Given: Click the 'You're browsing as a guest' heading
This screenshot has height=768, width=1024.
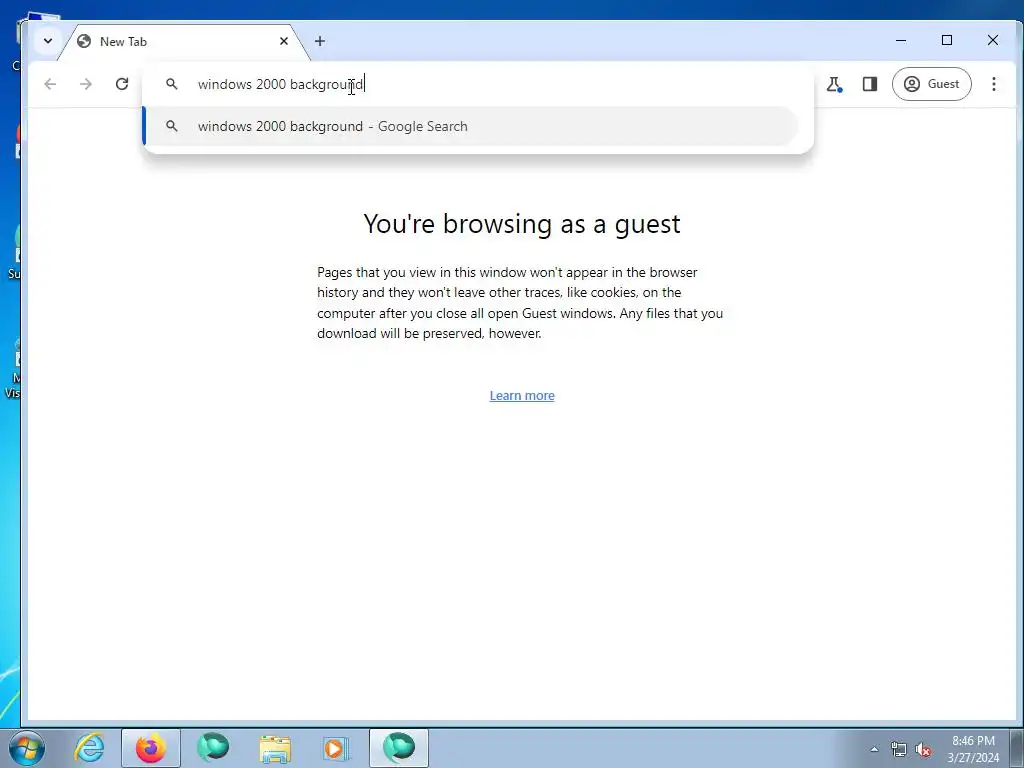Looking at the screenshot, I should [522, 224].
